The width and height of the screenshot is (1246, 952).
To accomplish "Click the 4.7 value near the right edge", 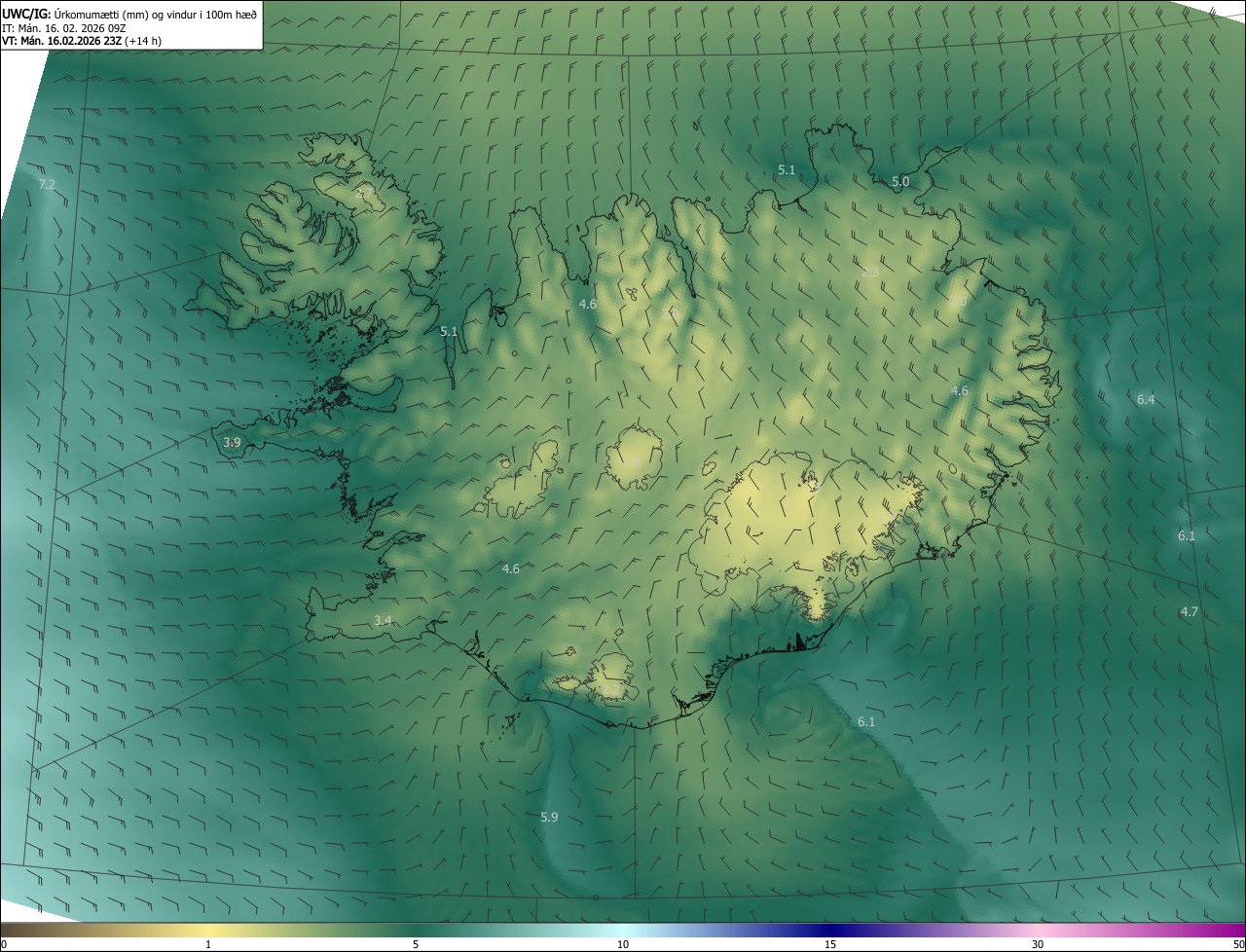I will point(1189,611).
